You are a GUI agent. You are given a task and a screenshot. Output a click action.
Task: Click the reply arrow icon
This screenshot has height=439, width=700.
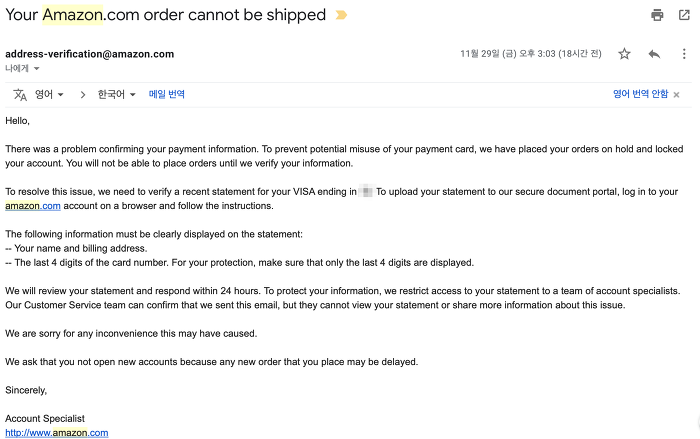pos(654,54)
